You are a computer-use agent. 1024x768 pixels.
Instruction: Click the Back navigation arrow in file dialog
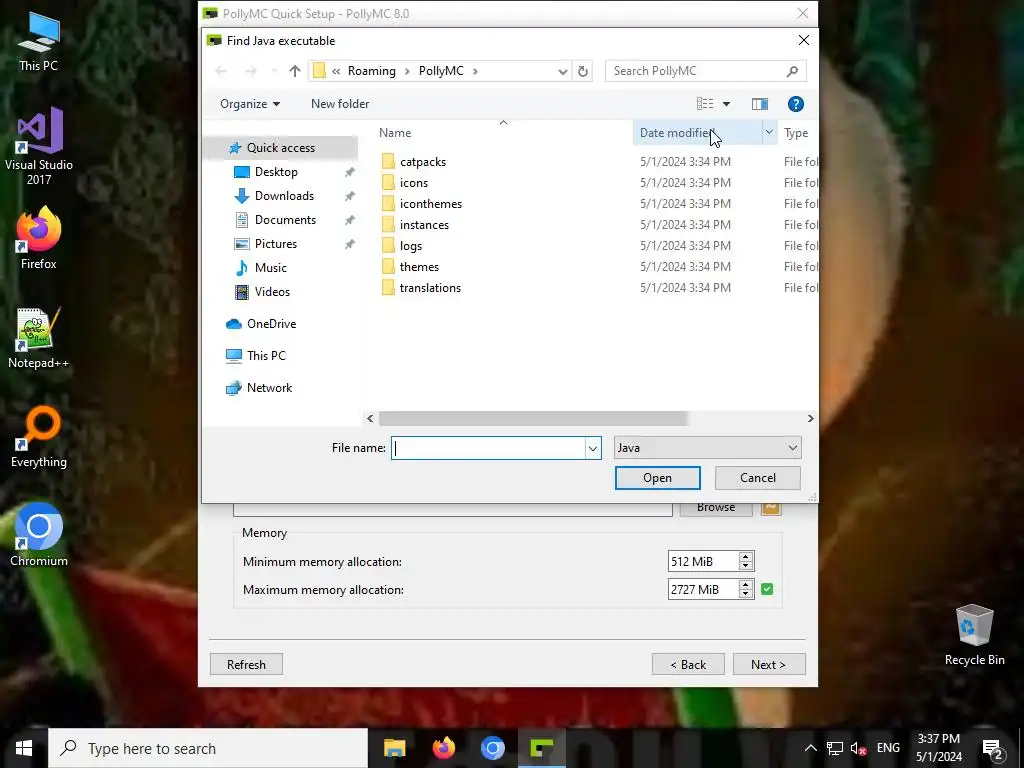click(221, 71)
